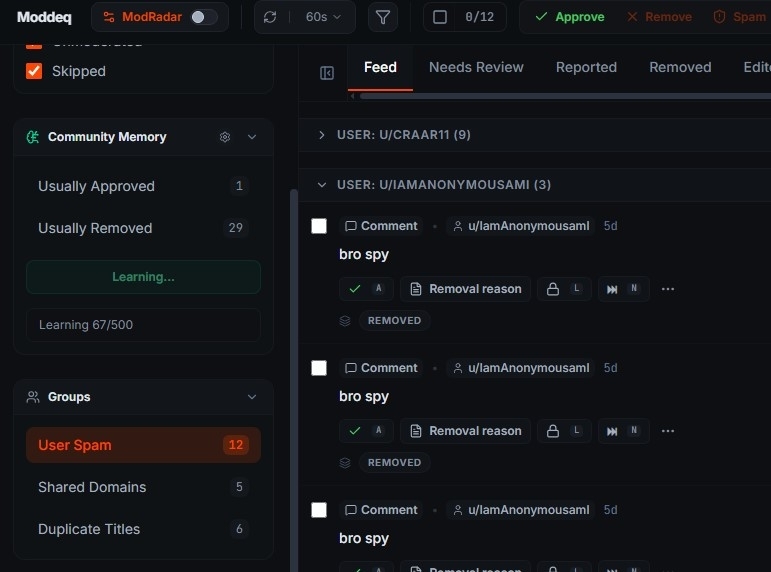Viewport: 771px width, 572px height.
Task: Collapse the USER: U/IAMANONYMOUSAMI group
Action: click(x=322, y=185)
